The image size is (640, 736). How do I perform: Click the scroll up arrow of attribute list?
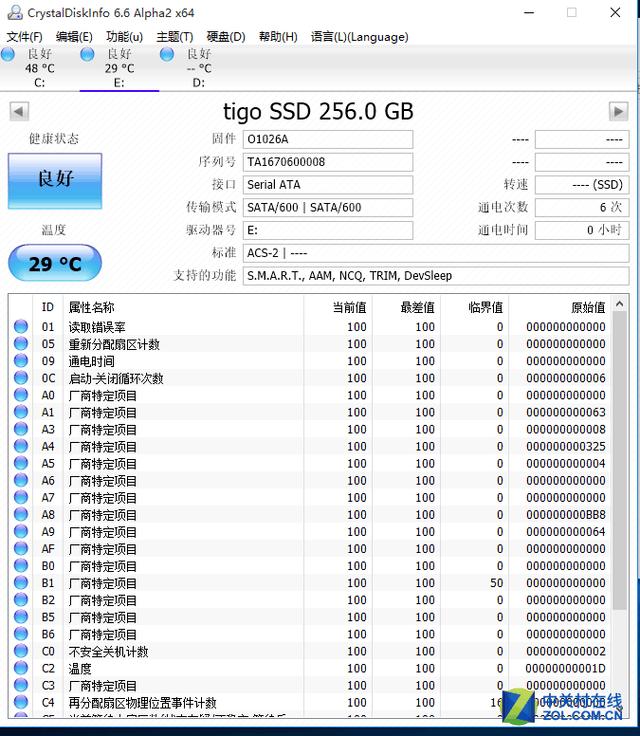(x=620, y=304)
